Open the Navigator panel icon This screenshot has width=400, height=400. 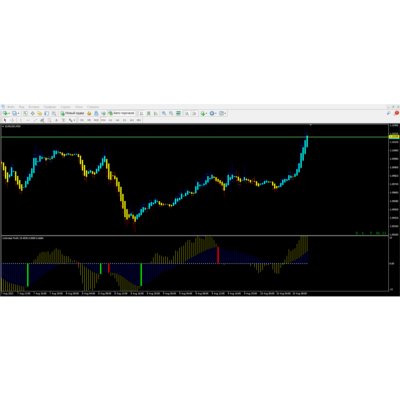40,113
